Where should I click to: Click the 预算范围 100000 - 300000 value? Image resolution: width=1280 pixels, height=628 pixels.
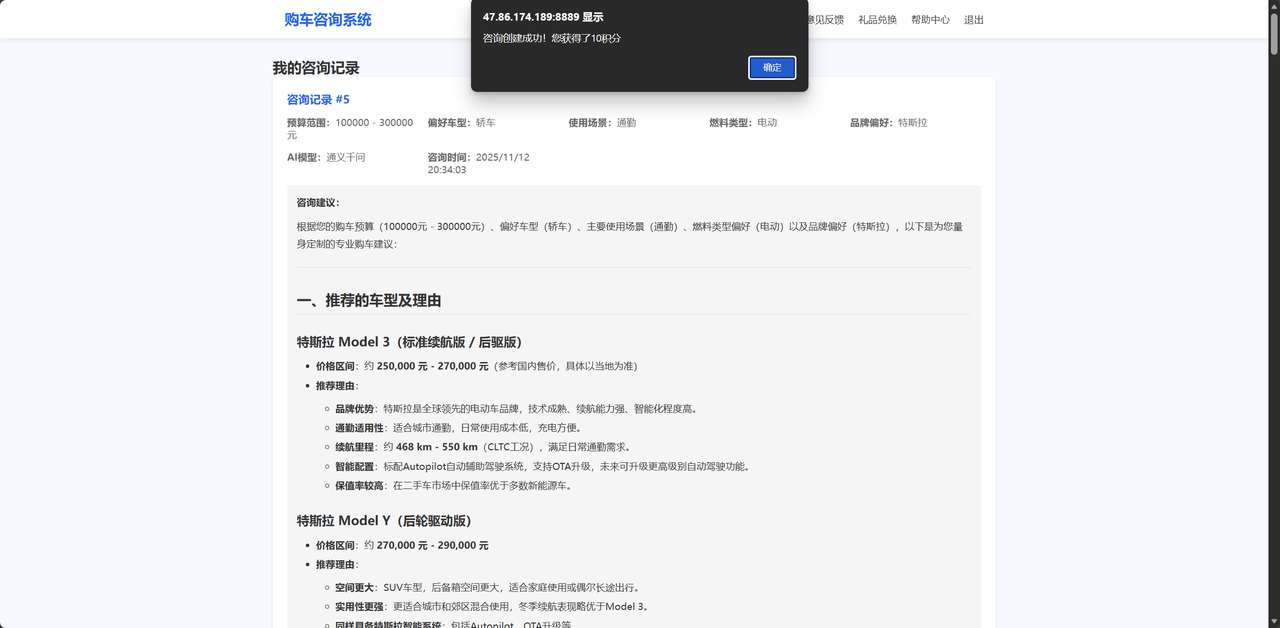(350, 128)
